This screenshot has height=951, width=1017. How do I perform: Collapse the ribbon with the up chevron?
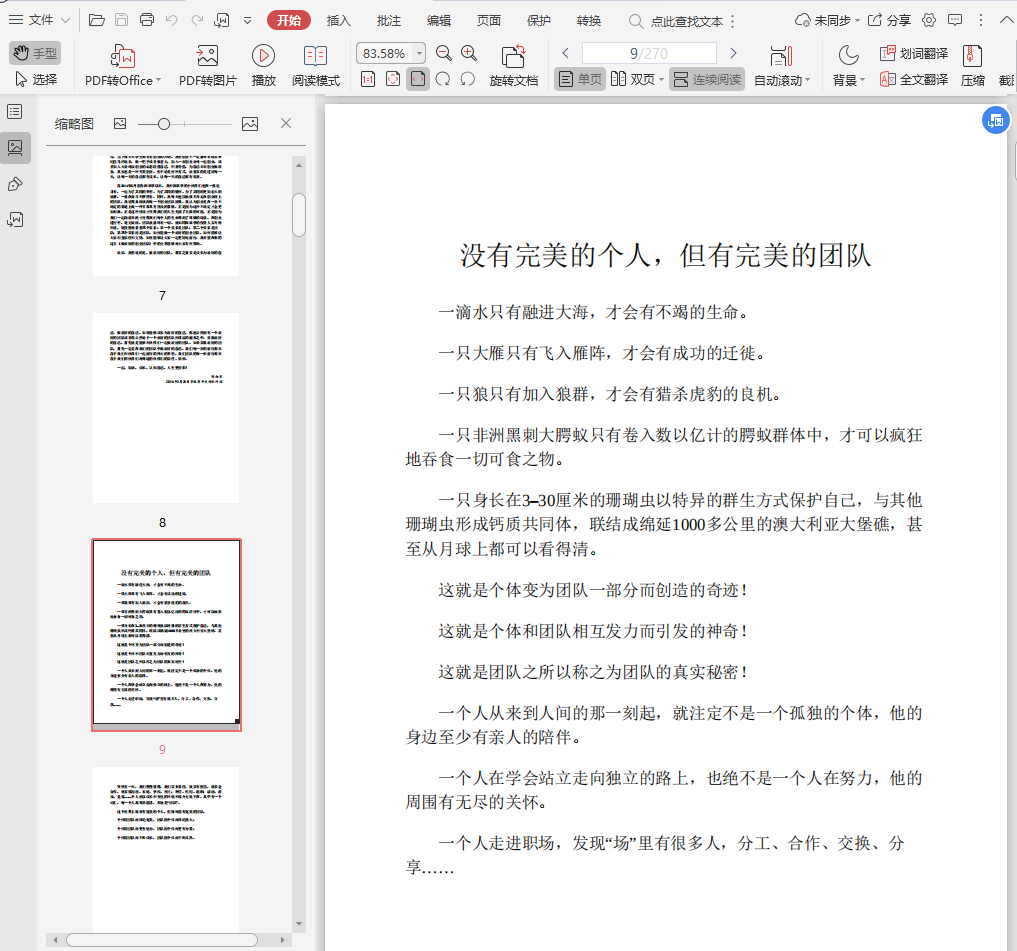(1007, 21)
